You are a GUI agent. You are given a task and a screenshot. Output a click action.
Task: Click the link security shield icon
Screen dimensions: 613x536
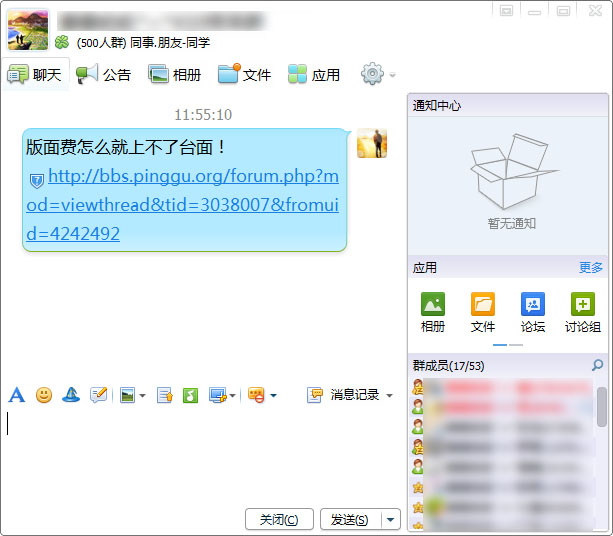(x=37, y=181)
